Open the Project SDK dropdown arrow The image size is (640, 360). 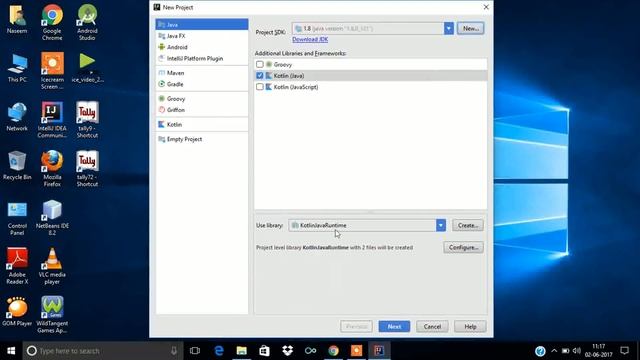tap(449, 28)
